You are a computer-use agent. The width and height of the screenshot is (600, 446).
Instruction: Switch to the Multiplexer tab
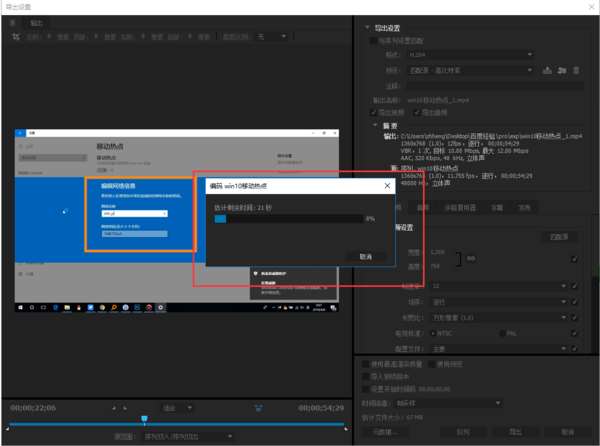pos(460,208)
